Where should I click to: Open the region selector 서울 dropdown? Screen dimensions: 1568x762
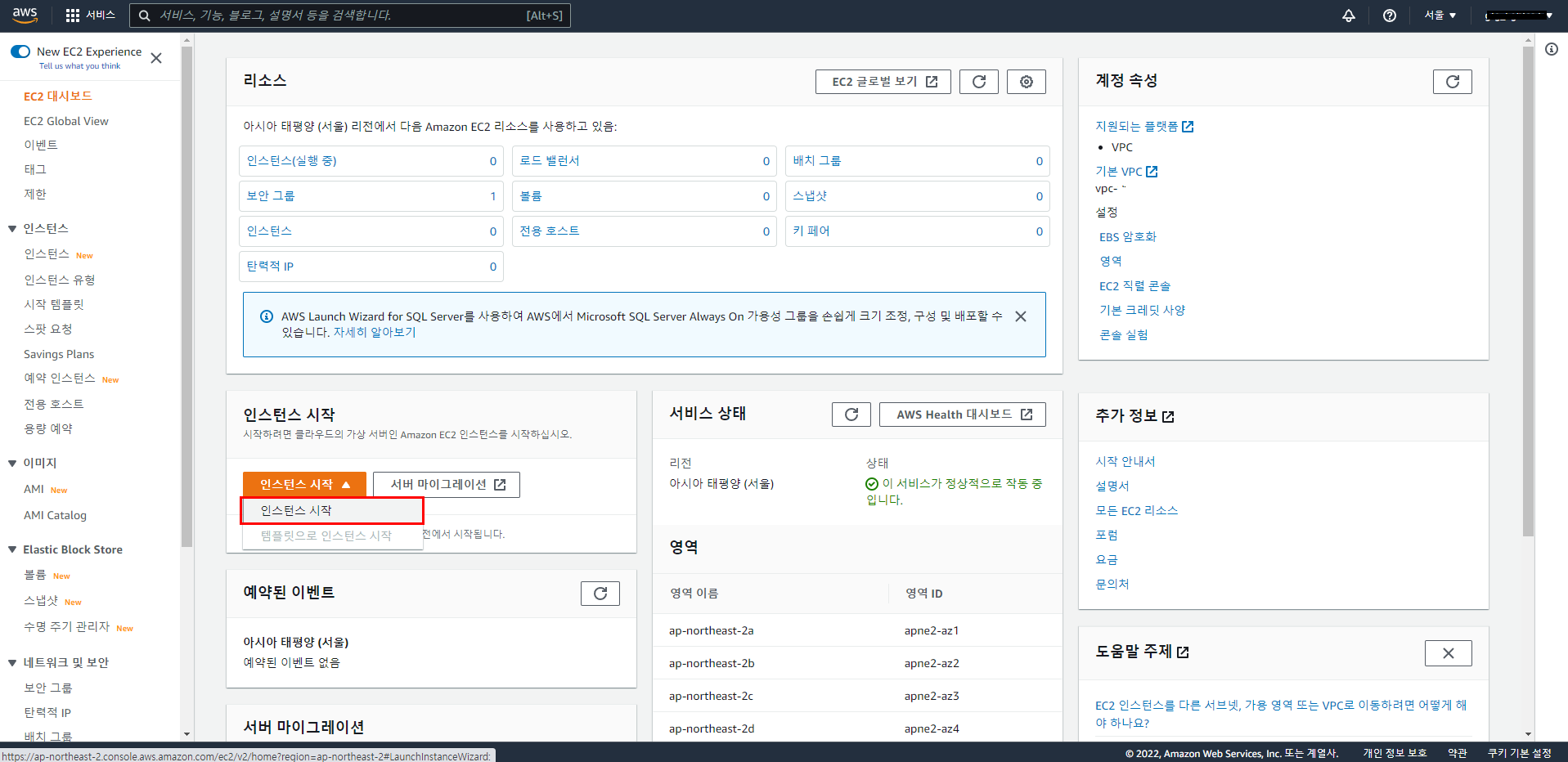(x=1440, y=16)
